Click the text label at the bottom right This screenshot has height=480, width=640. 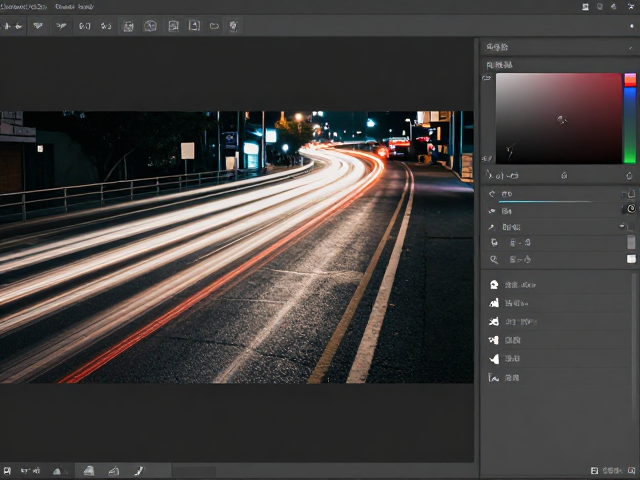[613, 471]
